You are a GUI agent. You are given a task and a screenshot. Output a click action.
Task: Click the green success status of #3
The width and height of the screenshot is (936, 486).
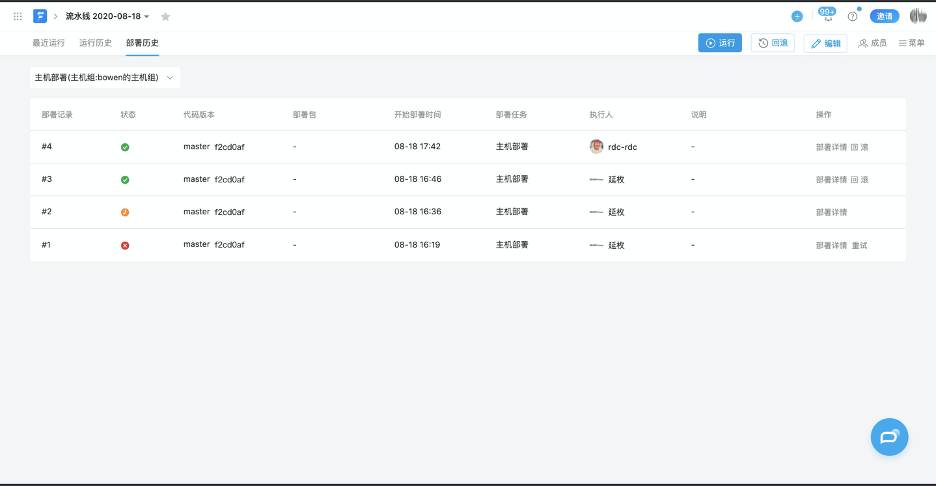coord(125,180)
